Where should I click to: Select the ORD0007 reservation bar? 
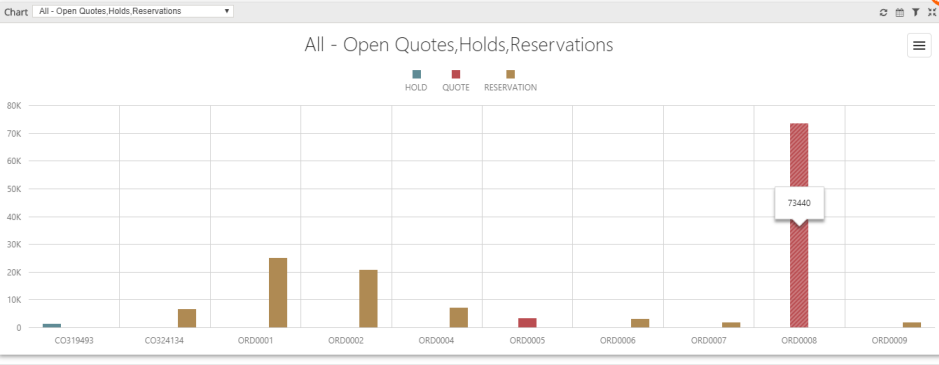point(731,325)
